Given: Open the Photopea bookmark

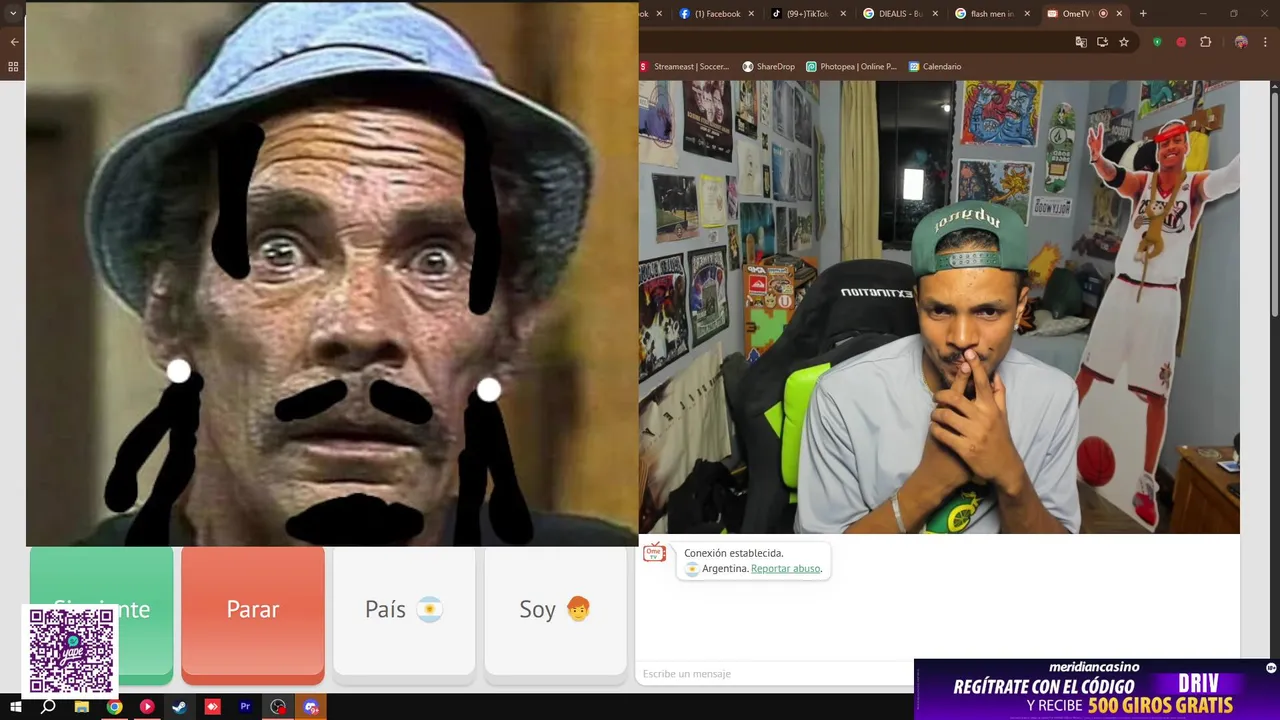Looking at the screenshot, I should tap(851, 67).
